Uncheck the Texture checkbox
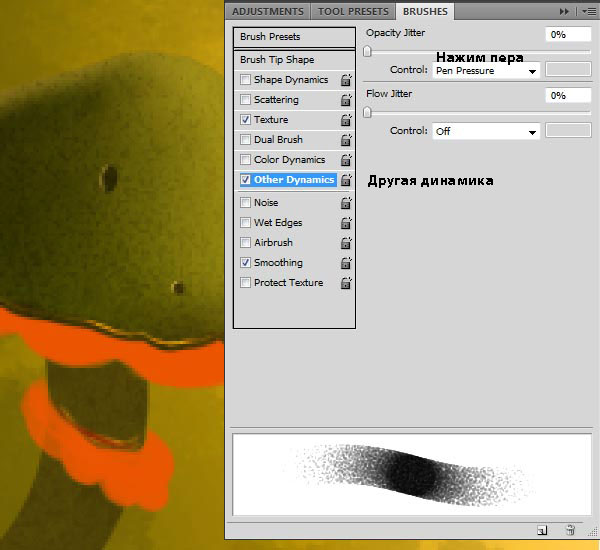Viewport: 600px width, 550px height. click(x=245, y=119)
